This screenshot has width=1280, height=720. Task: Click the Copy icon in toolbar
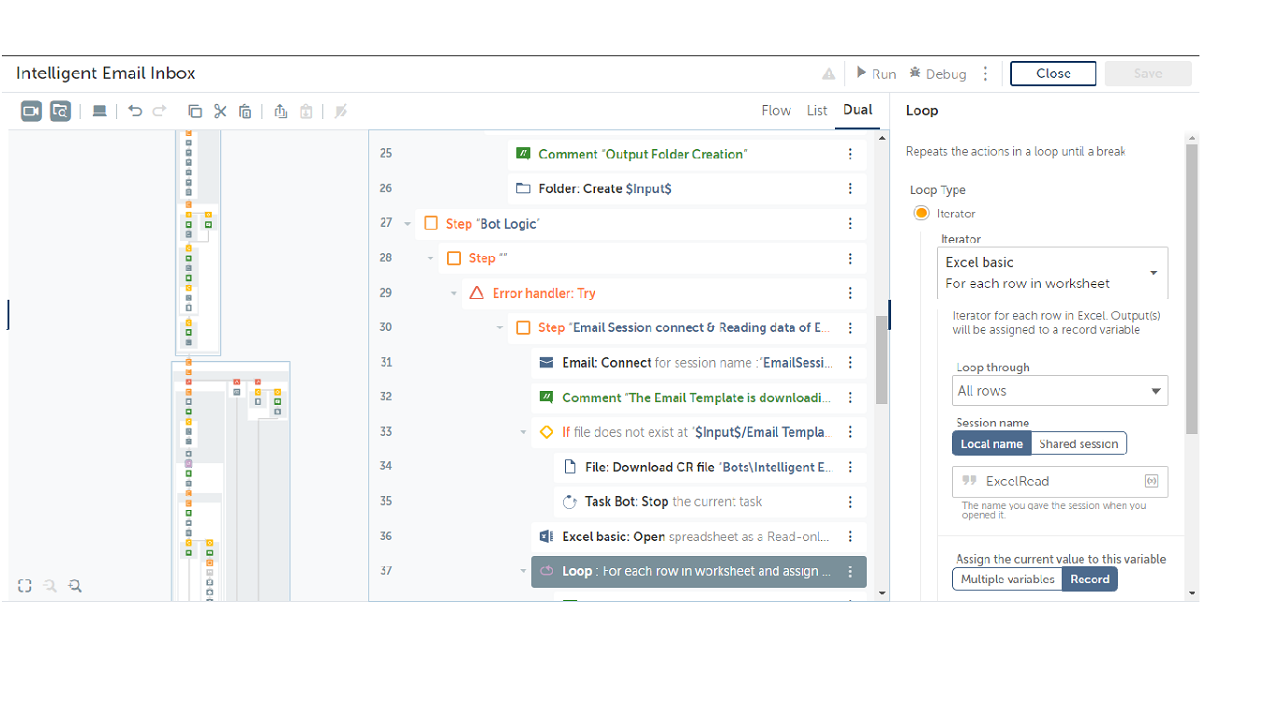click(x=195, y=111)
